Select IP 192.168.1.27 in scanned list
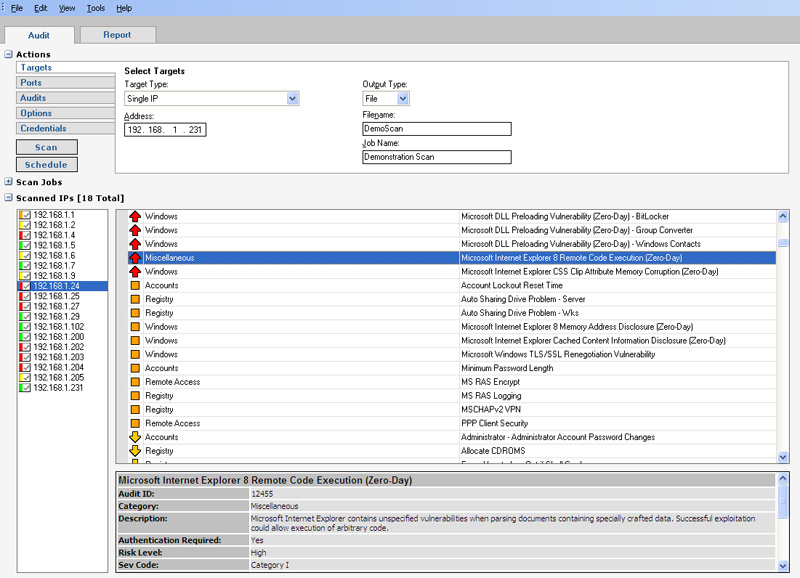 (56, 306)
